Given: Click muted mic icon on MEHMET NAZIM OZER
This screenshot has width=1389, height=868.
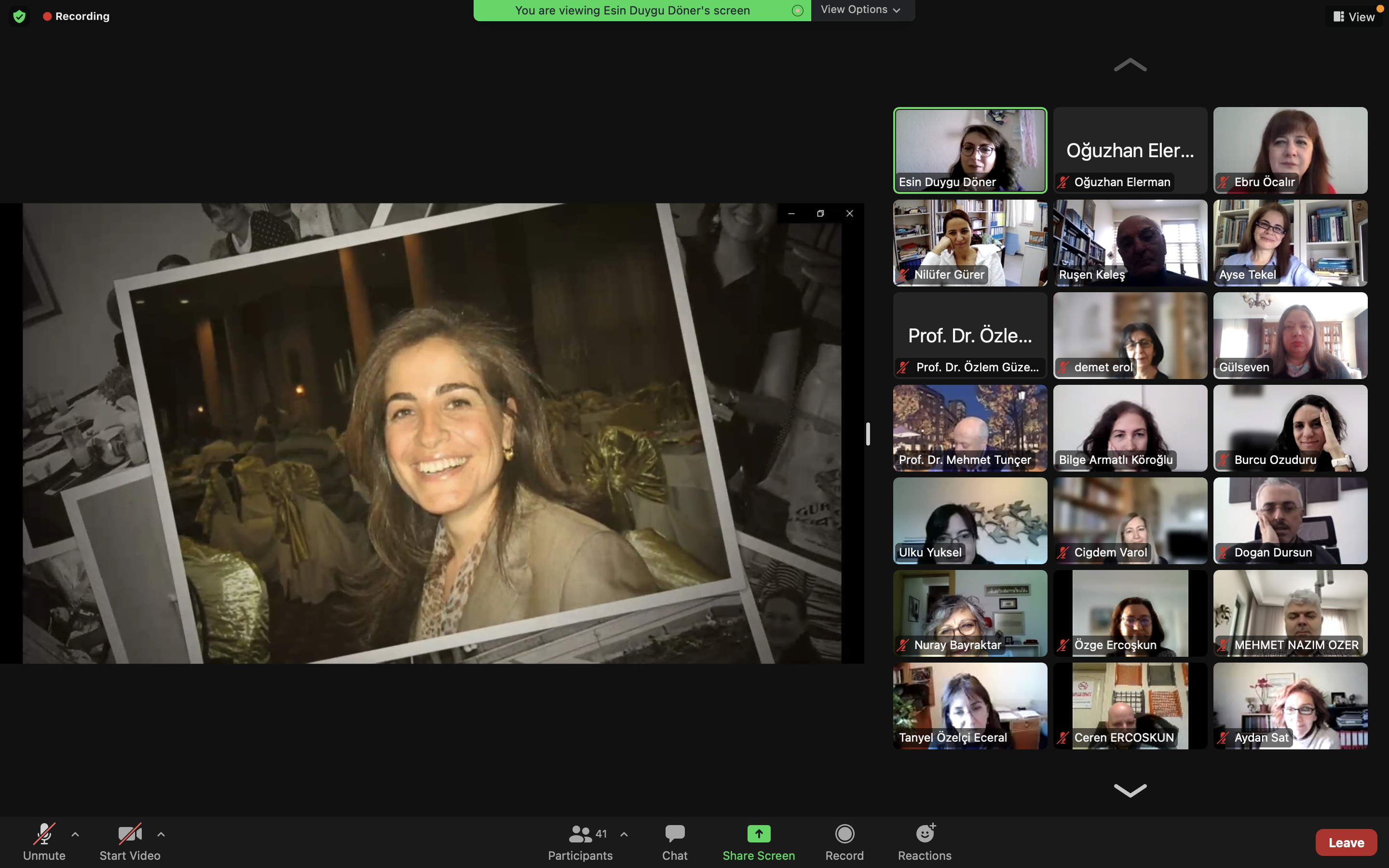Looking at the screenshot, I should [x=1223, y=645].
